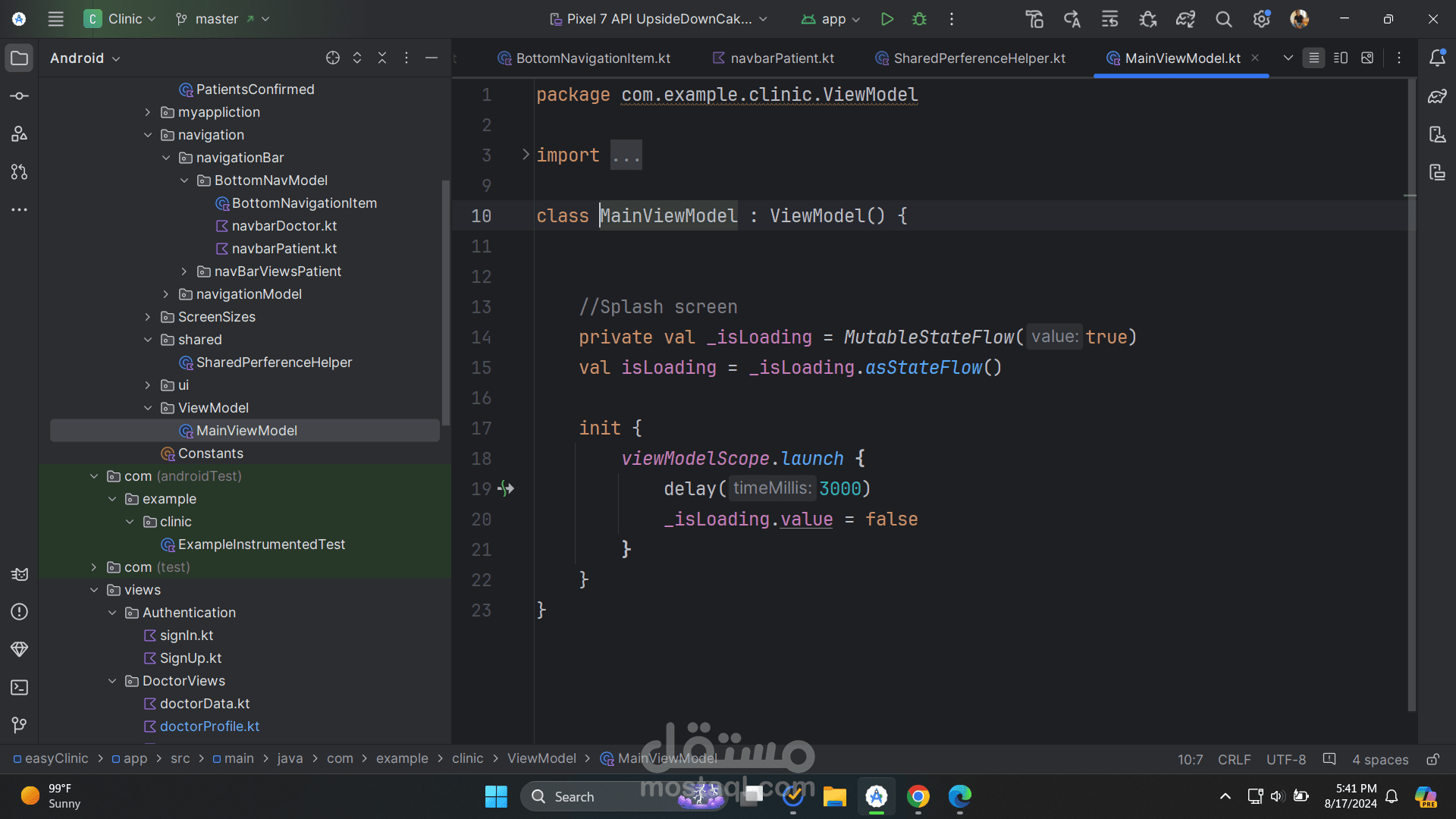This screenshot has width=1456, height=819.
Task: Open Logcat tool window icon
Action: (x=20, y=574)
